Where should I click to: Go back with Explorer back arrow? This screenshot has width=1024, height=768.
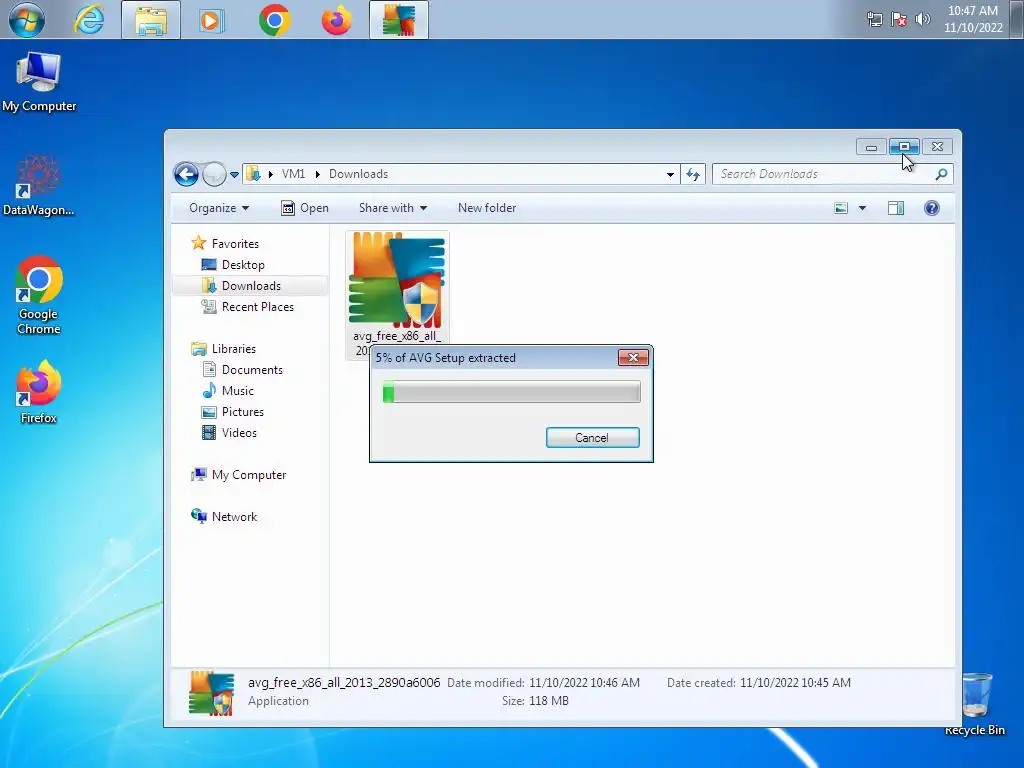(x=186, y=174)
